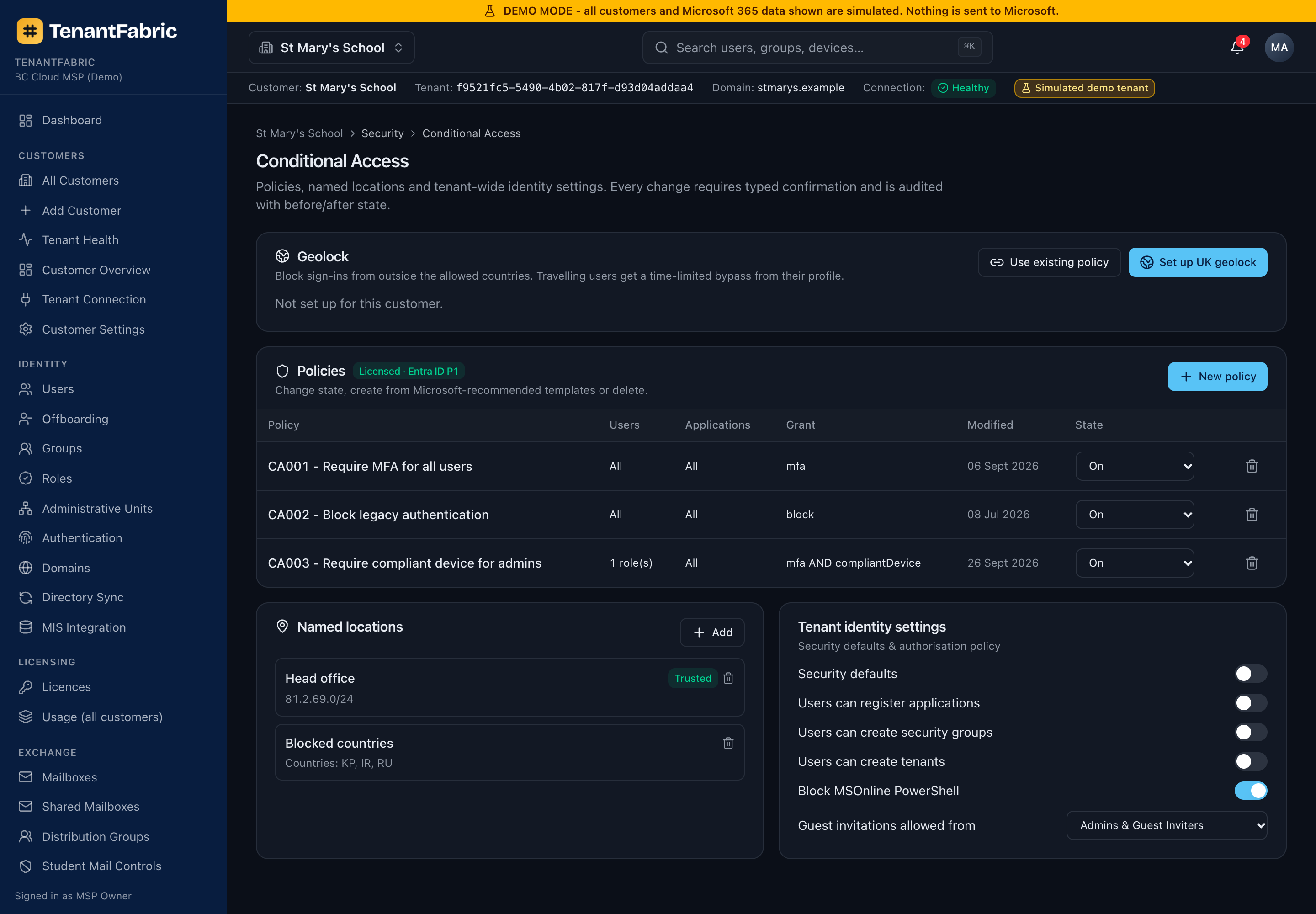Viewport: 1316px width, 914px height.
Task: Click the Authentication fingerprint icon
Action: point(26,538)
